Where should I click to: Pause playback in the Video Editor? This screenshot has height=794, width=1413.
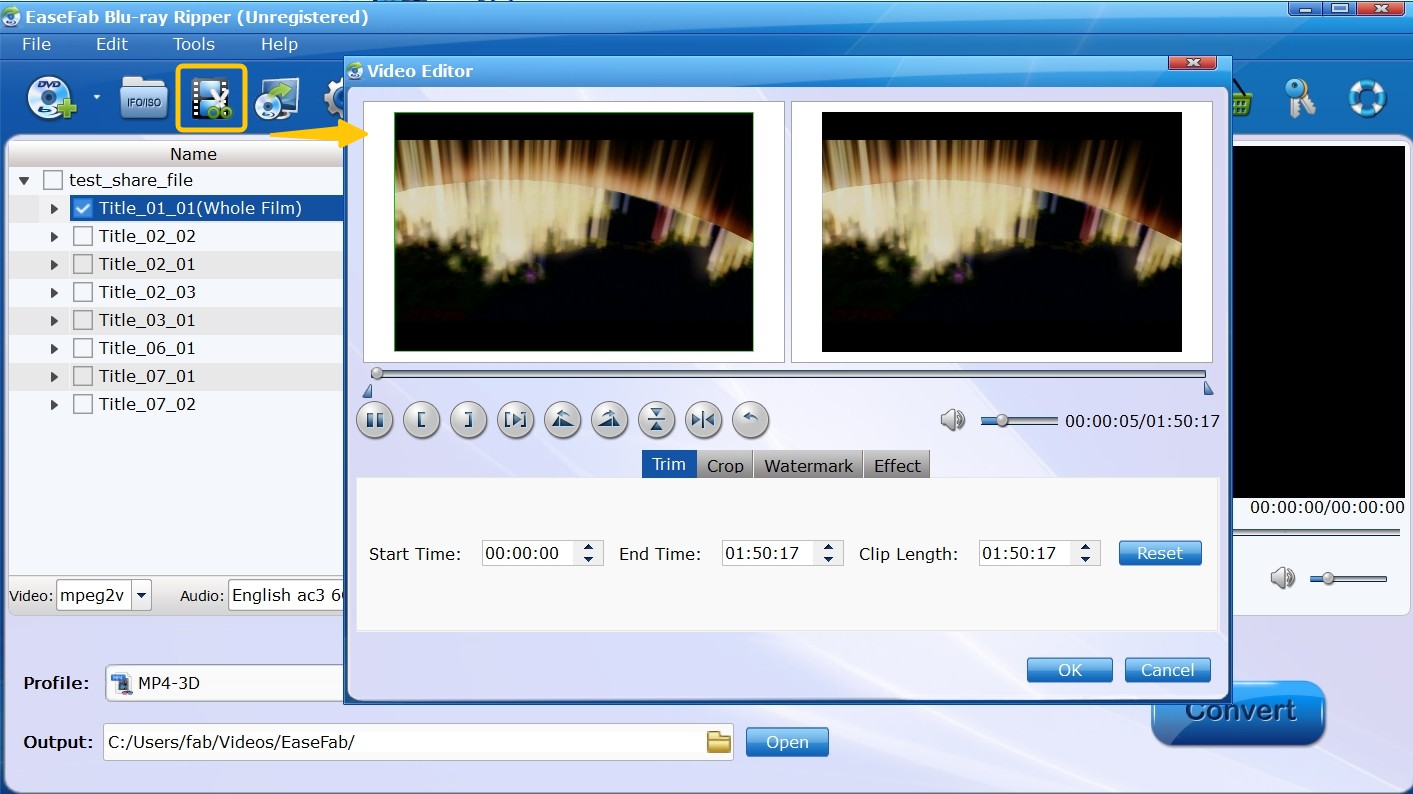[375, 420]
